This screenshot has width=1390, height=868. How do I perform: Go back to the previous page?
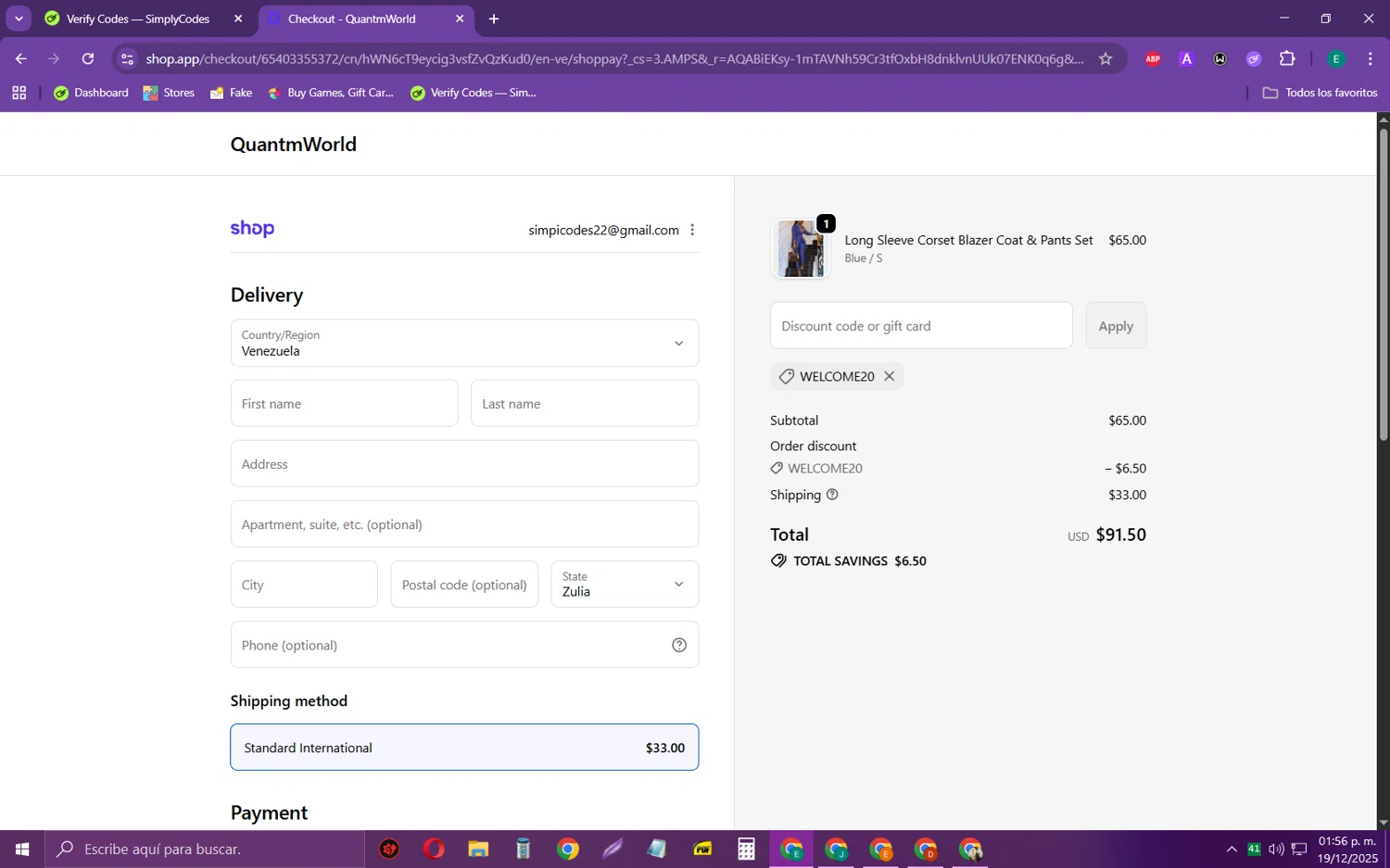[x=20, y=58]
